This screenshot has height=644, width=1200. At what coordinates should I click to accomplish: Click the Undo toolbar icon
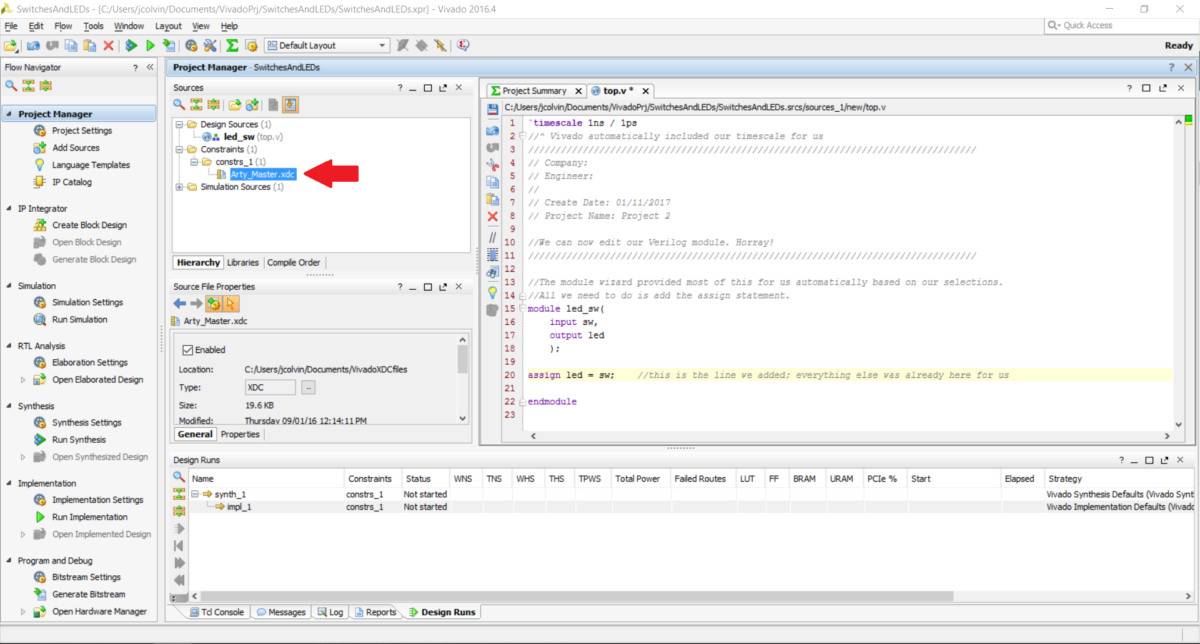(x=34, y=45)
